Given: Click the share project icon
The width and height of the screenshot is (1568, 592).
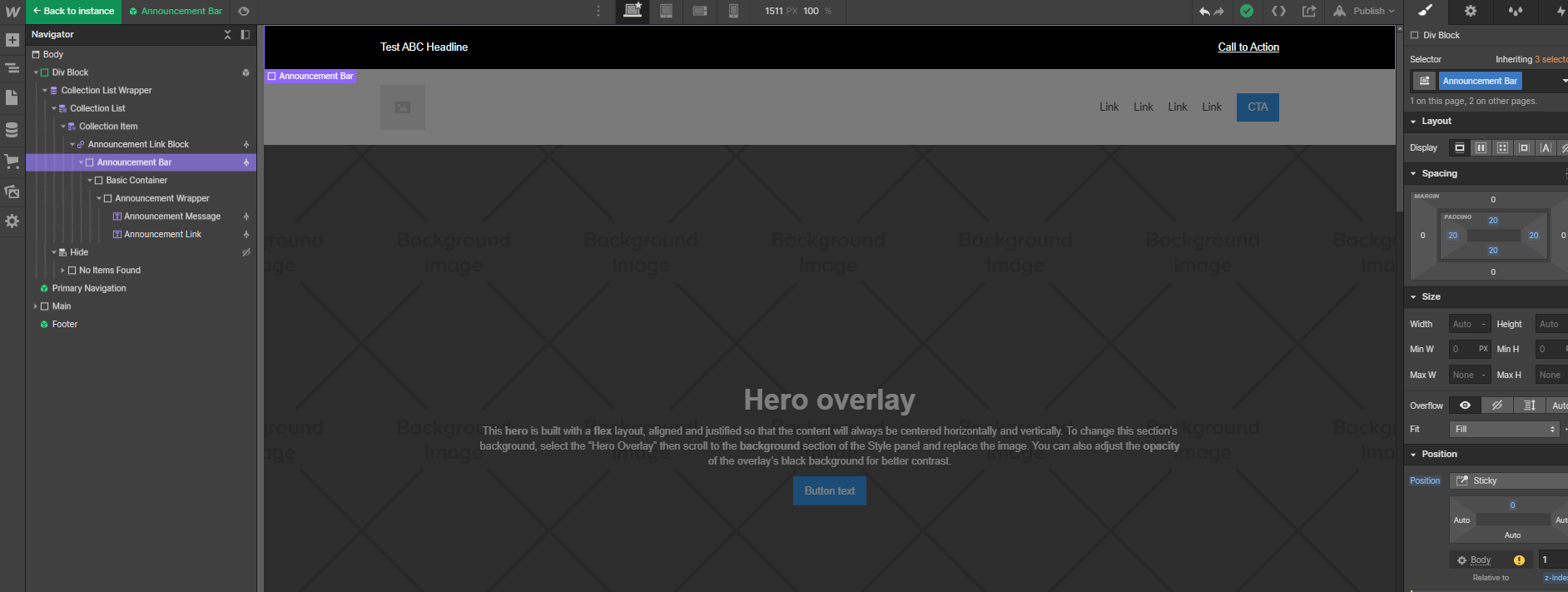Looking at the screenshot, I should pos(1309,11).
